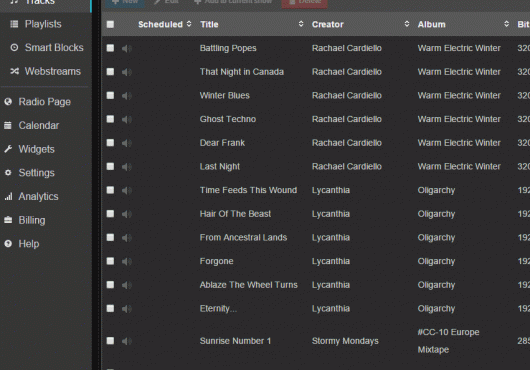This screenshot has width=530, height=370.
Task: Open the Playlists section
Action: pyautogui.click(x=43, y=24)
